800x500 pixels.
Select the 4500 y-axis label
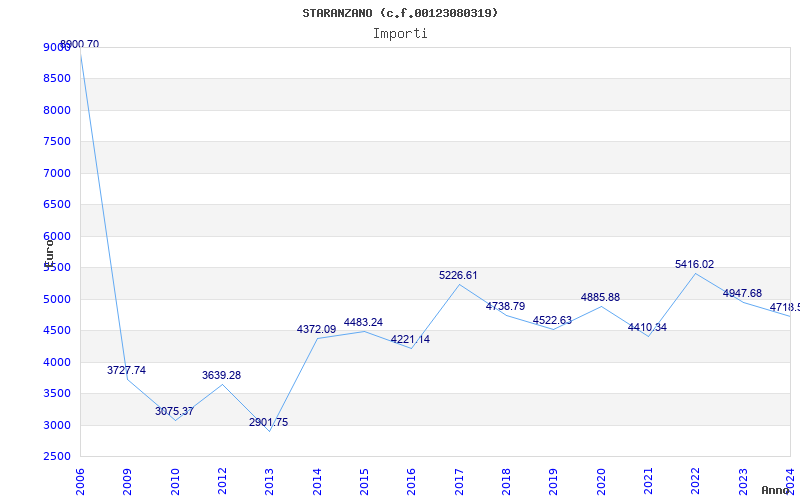57,330
